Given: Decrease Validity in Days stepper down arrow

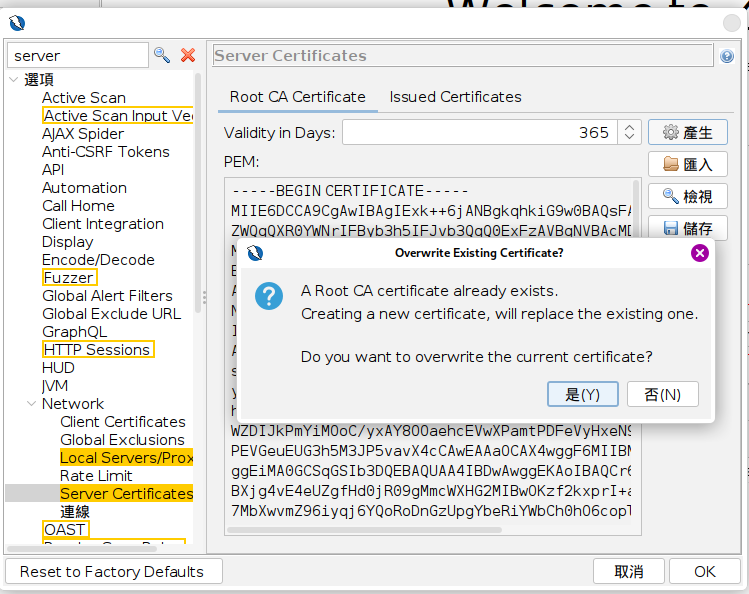Looking at the screenshot, I should [629, 137].
